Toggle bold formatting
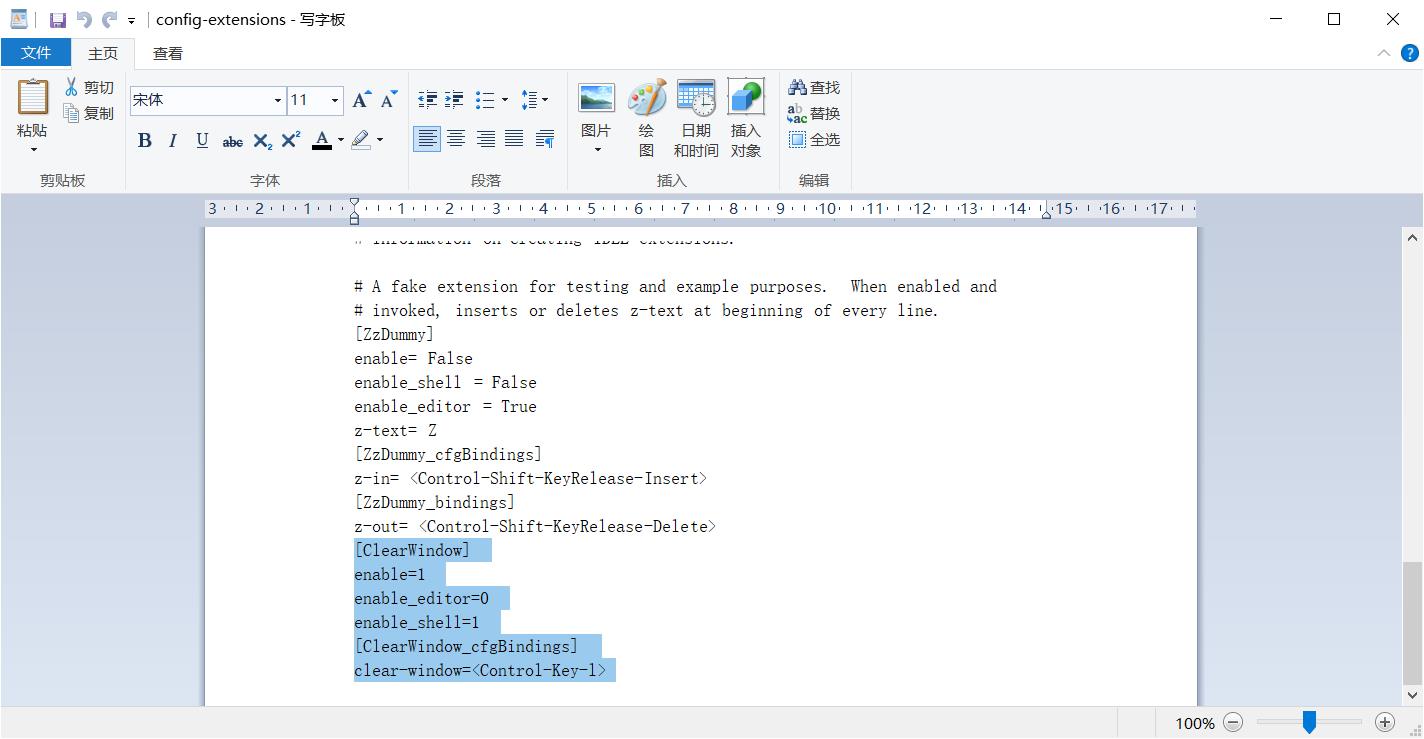The image size is (1424, 739). click(x=145, y=140)
